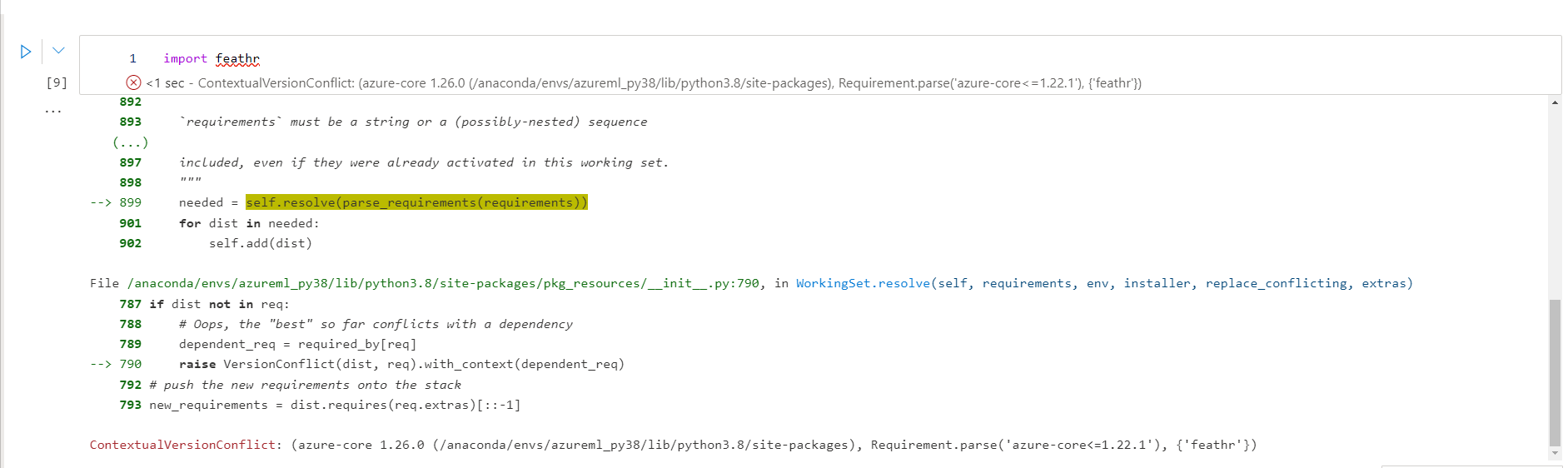Click the collapsed '(...)' lines marker
This screenshot has height=468, width=1568.
tap(131, 142)
